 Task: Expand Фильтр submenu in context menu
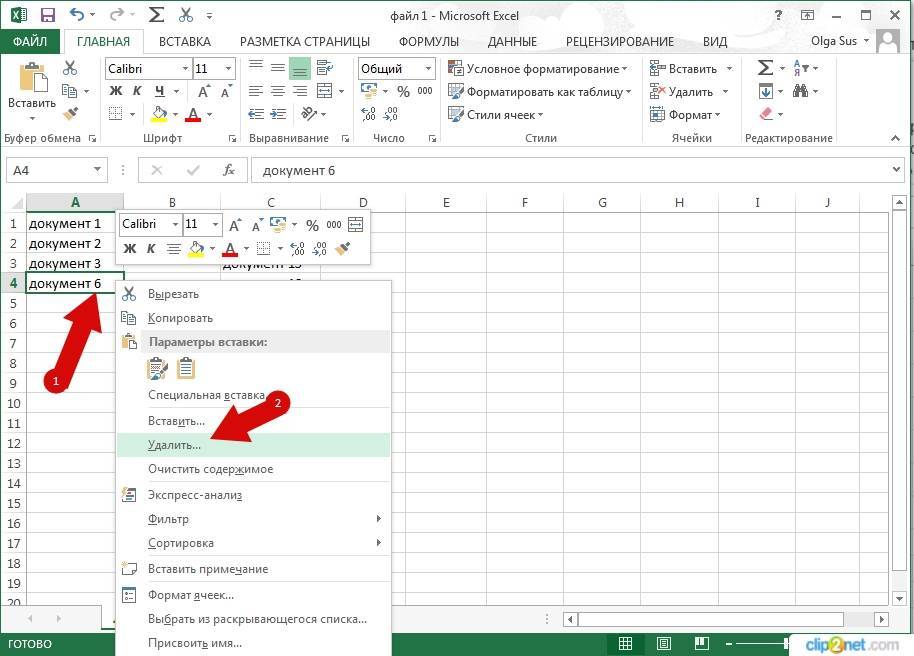pyautogui.click(x=253, y=518)
